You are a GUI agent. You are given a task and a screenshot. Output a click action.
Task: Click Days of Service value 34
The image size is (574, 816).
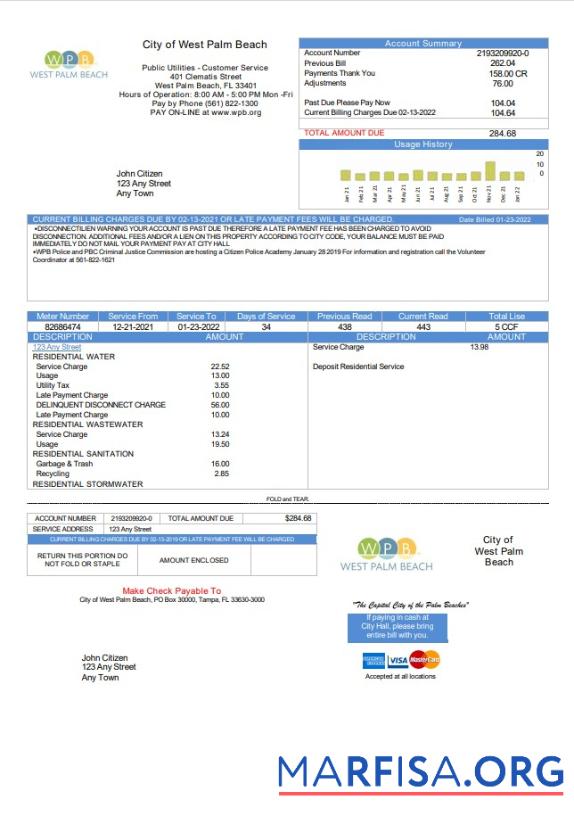click(x=266, y=327)
